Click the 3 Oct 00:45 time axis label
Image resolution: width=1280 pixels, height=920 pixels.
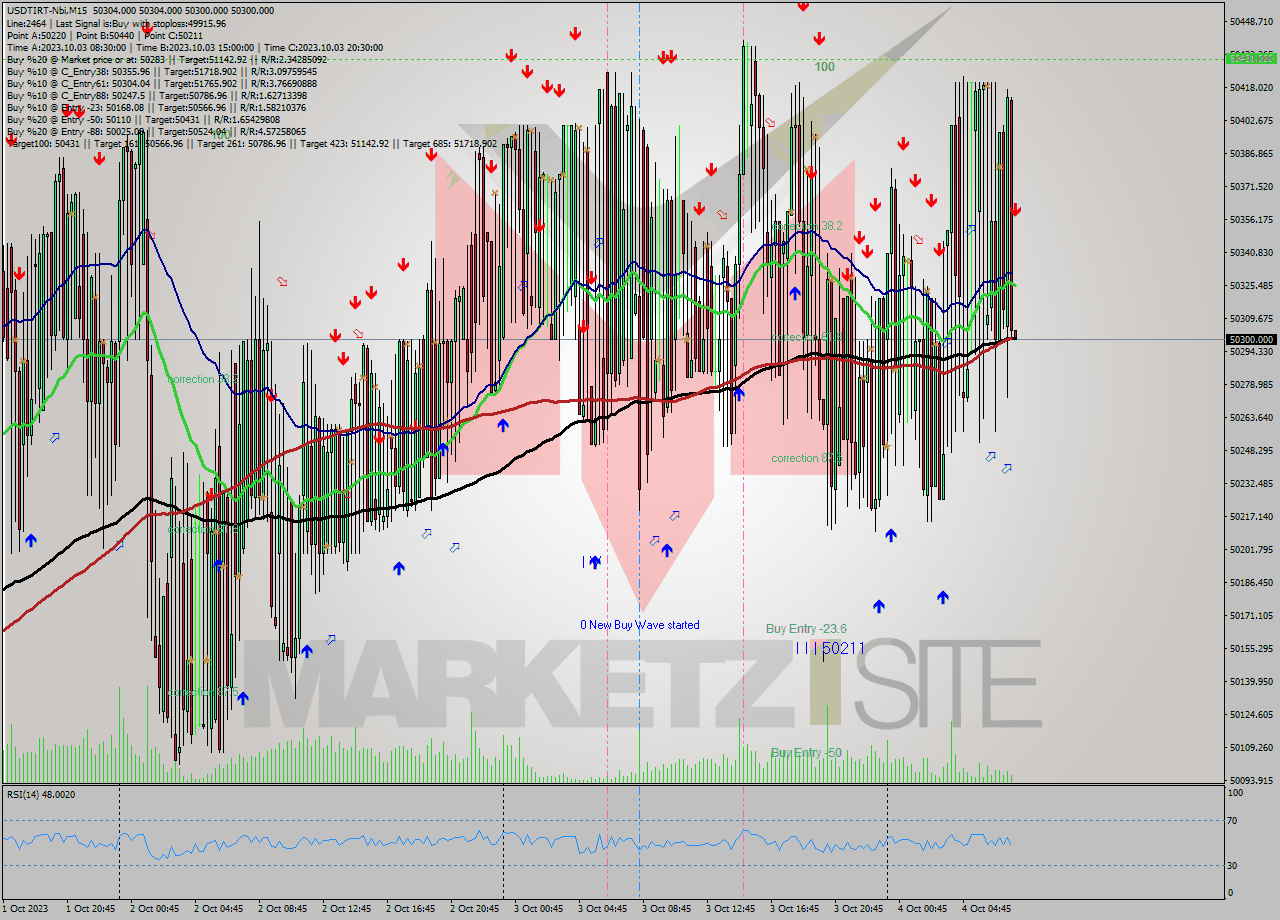point(540,909)
